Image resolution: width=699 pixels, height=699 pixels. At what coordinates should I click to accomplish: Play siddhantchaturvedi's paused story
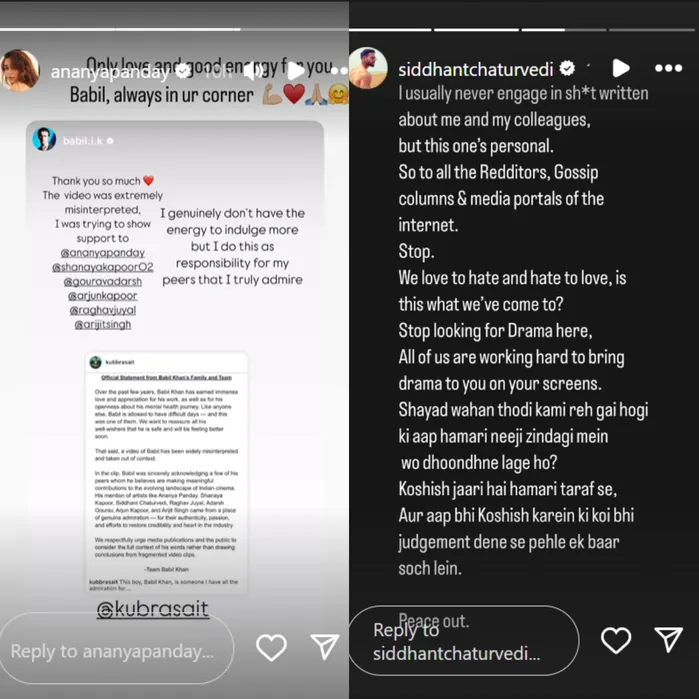[621, 68]
